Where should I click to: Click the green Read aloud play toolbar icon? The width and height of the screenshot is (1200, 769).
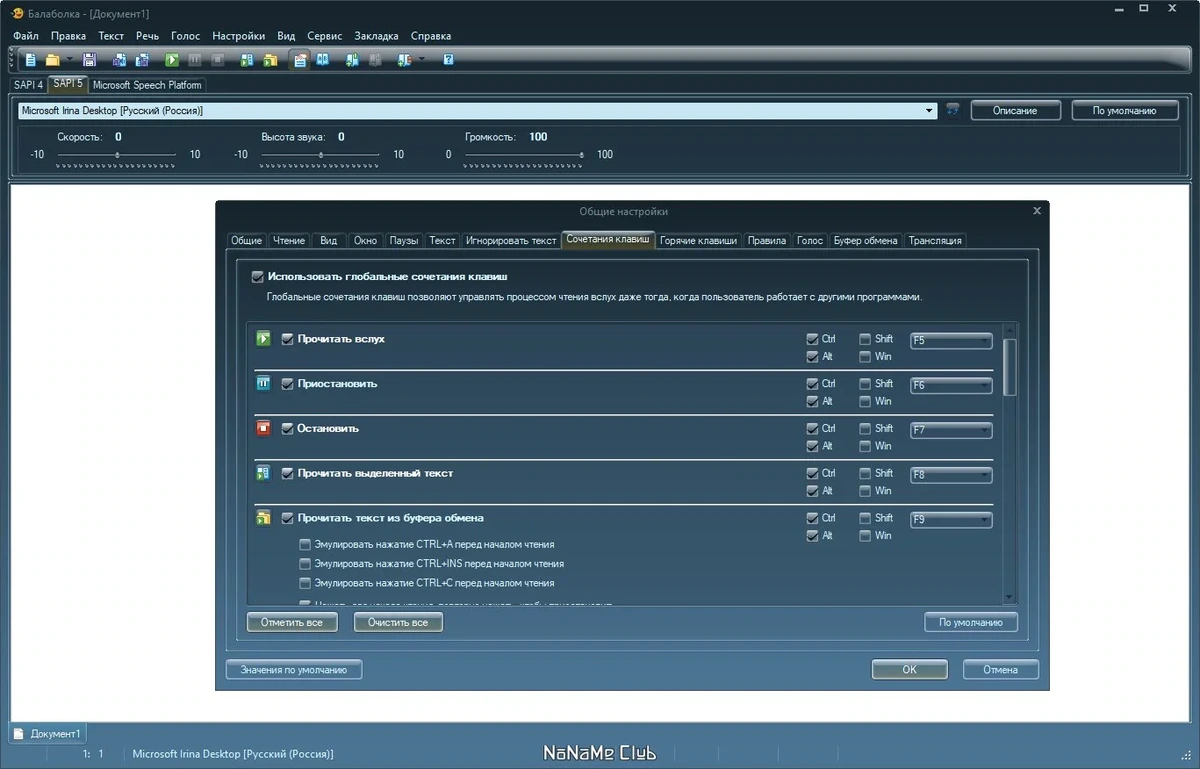(x=172, y=60)
